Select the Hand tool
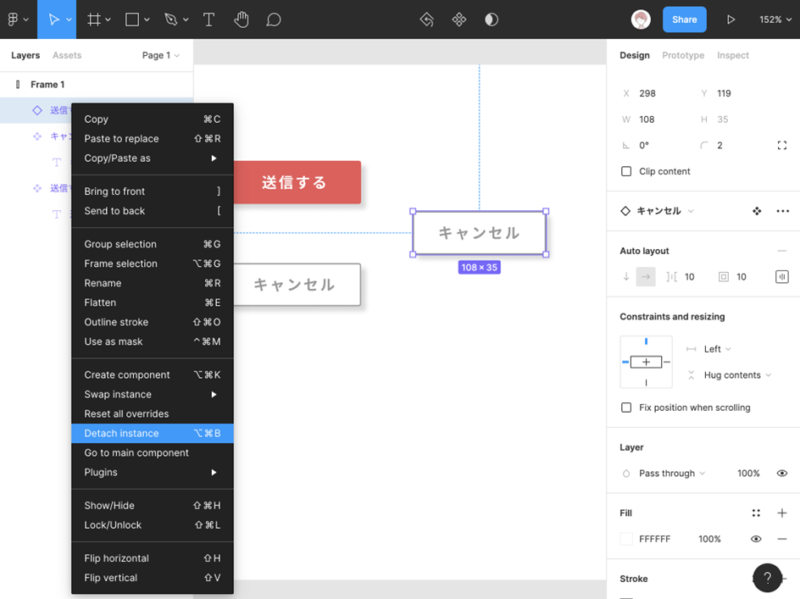Screen dimensions: 800x599 coord(241,19)
